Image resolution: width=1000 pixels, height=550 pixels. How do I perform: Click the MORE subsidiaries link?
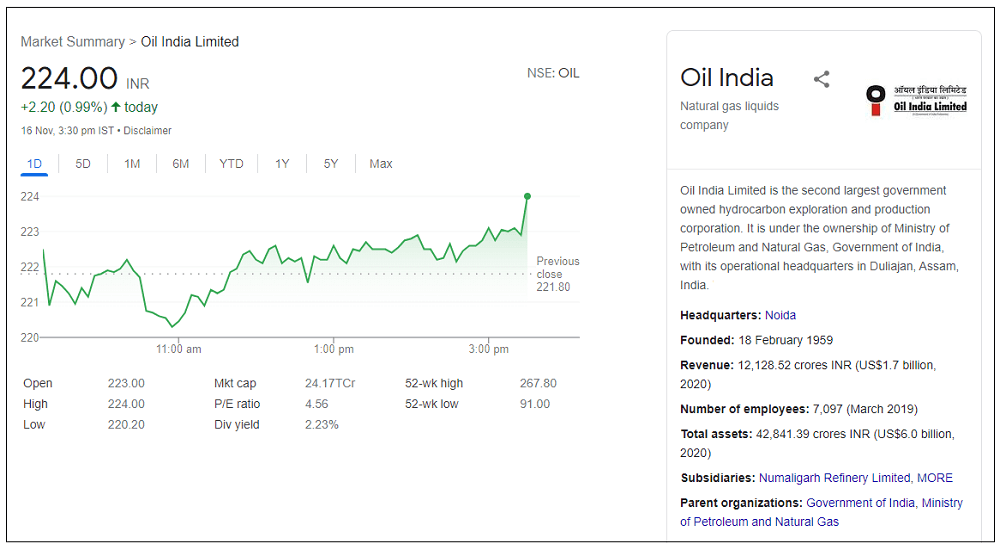pos(934,478)
